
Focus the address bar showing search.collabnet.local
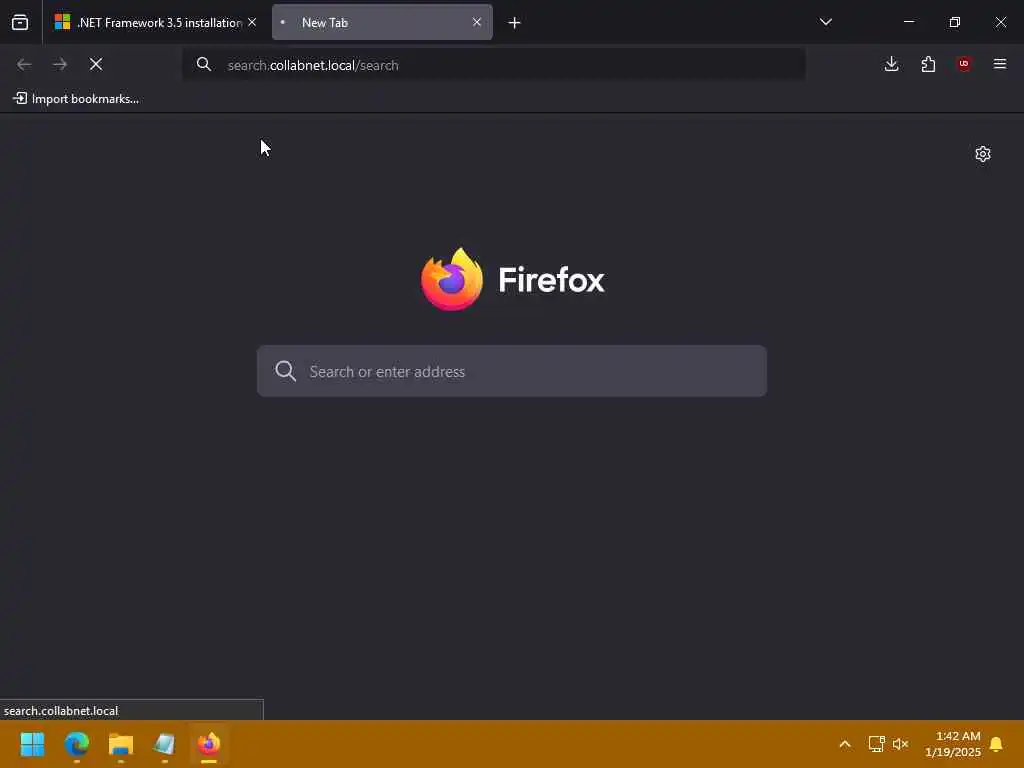[x=493, y=65]
